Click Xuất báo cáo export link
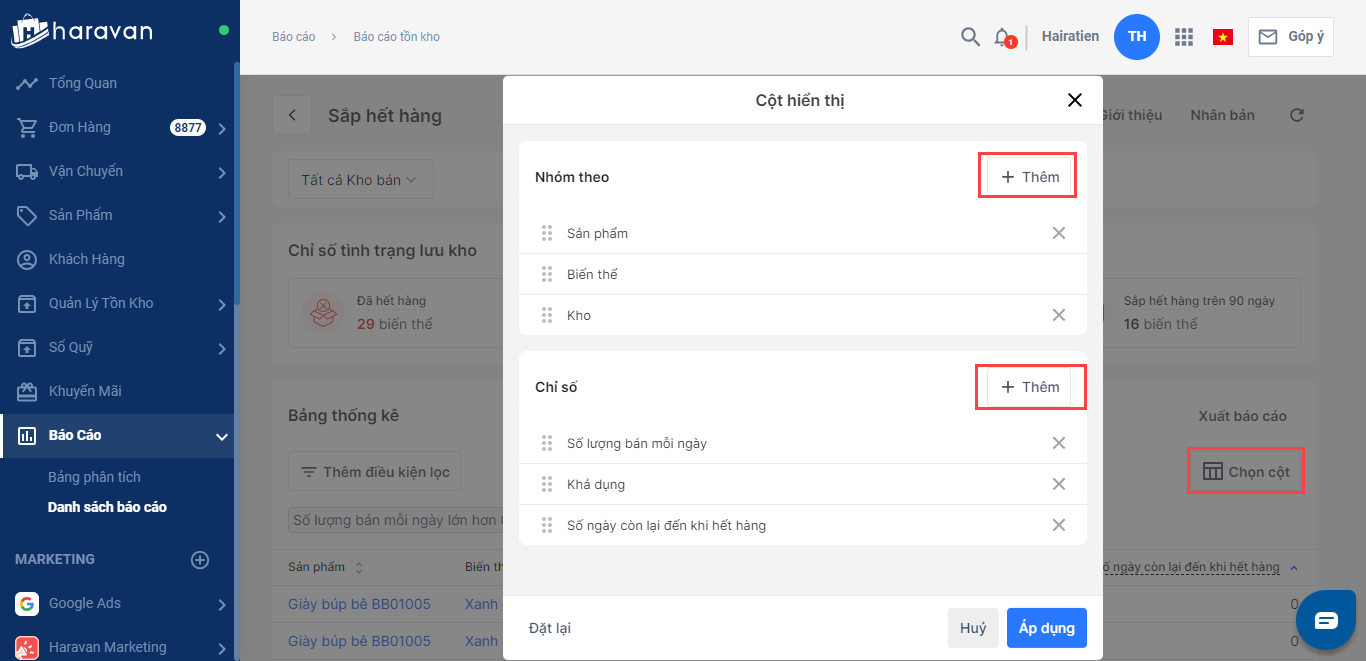The image size is (1366, 661). coord(1243,416)
